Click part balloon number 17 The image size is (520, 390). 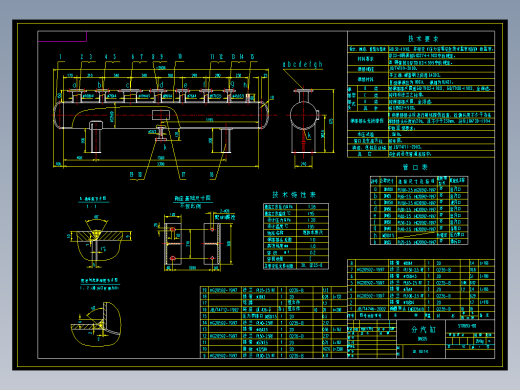[x=183, y=175]
